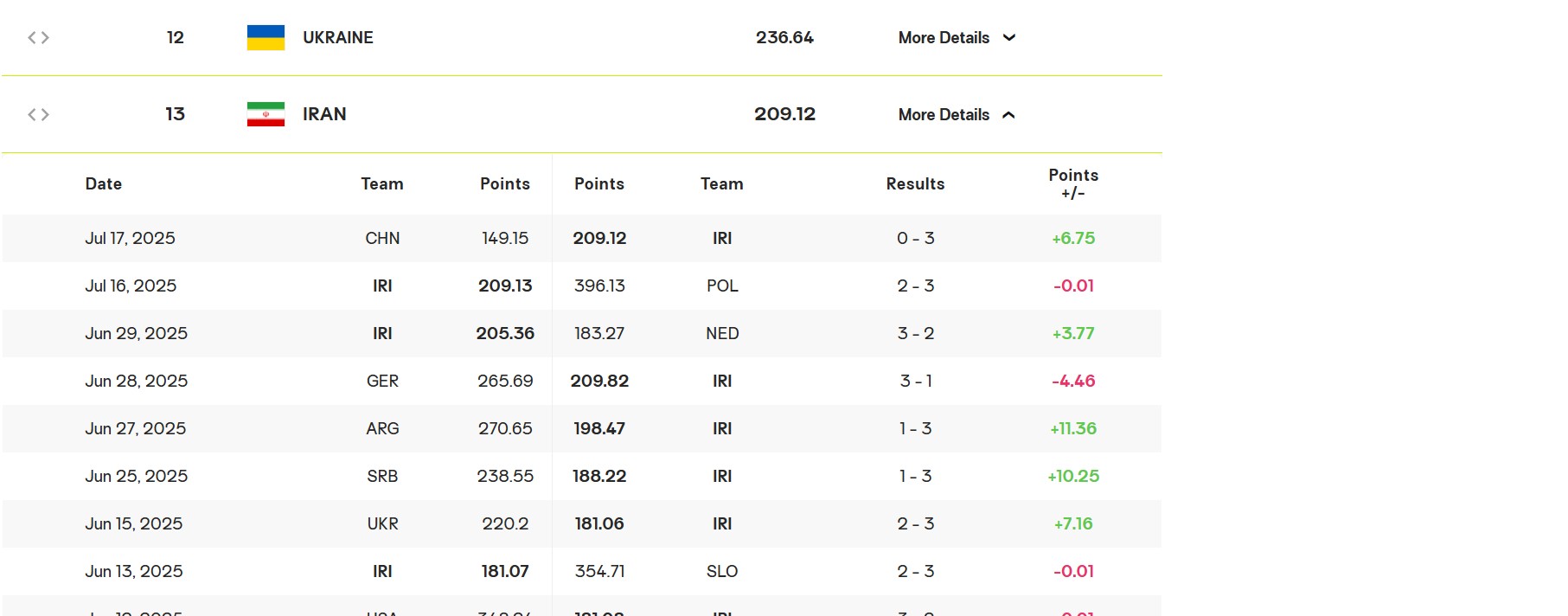
Task: Click the Points +/- column header
Action: tap(1073, 183)
